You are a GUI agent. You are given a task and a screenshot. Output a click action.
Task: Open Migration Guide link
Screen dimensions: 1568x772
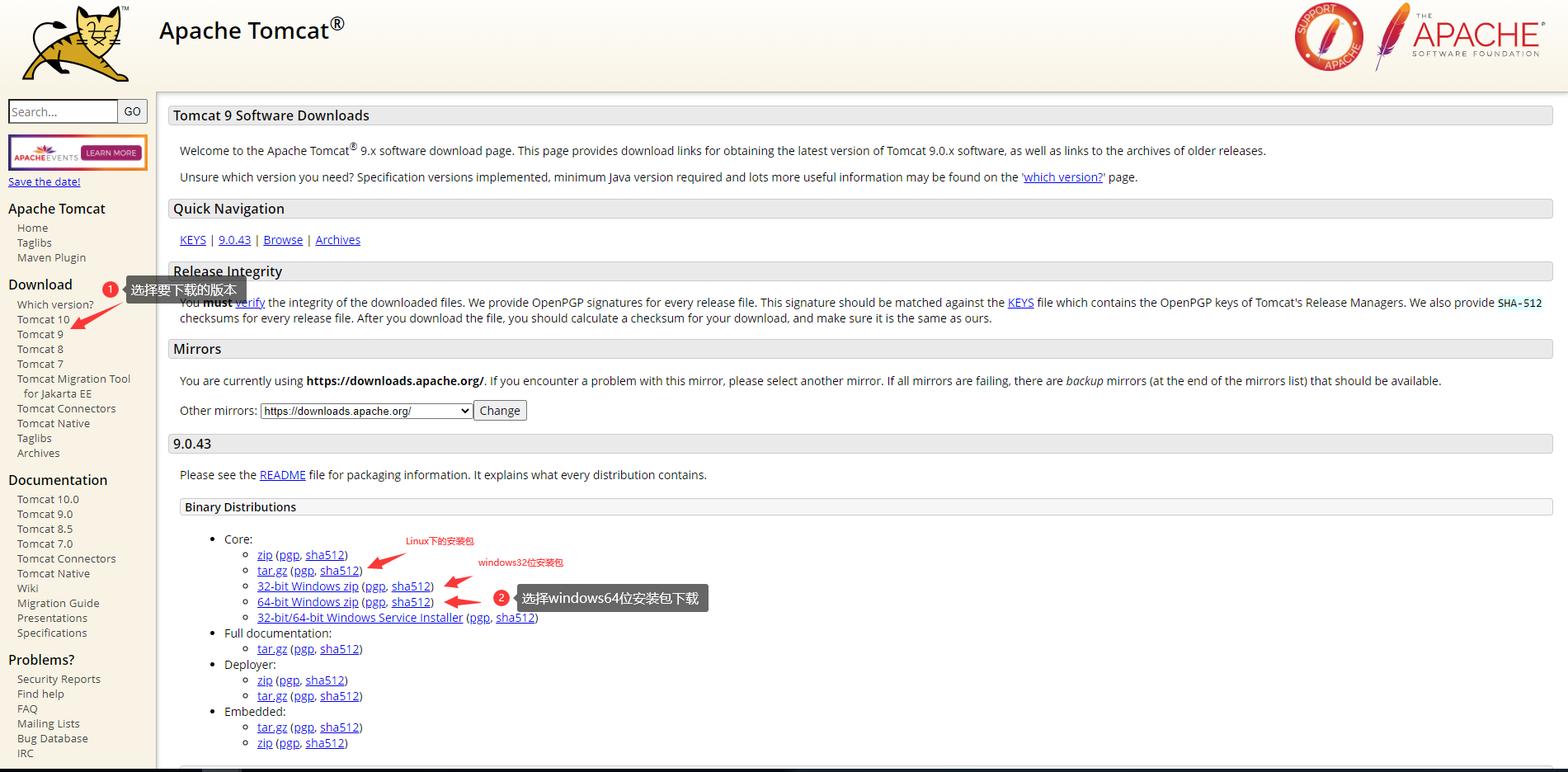click(59, 604)
